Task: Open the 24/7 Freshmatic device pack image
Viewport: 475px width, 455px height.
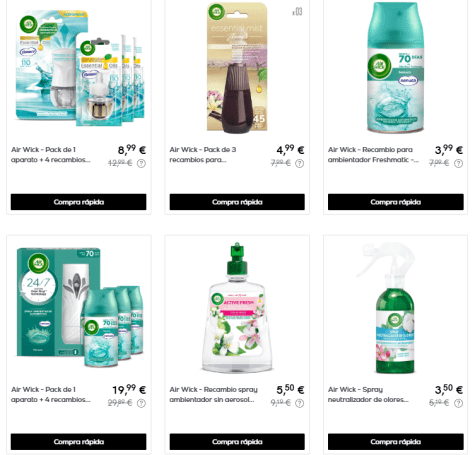Action: tap(80, 307)
